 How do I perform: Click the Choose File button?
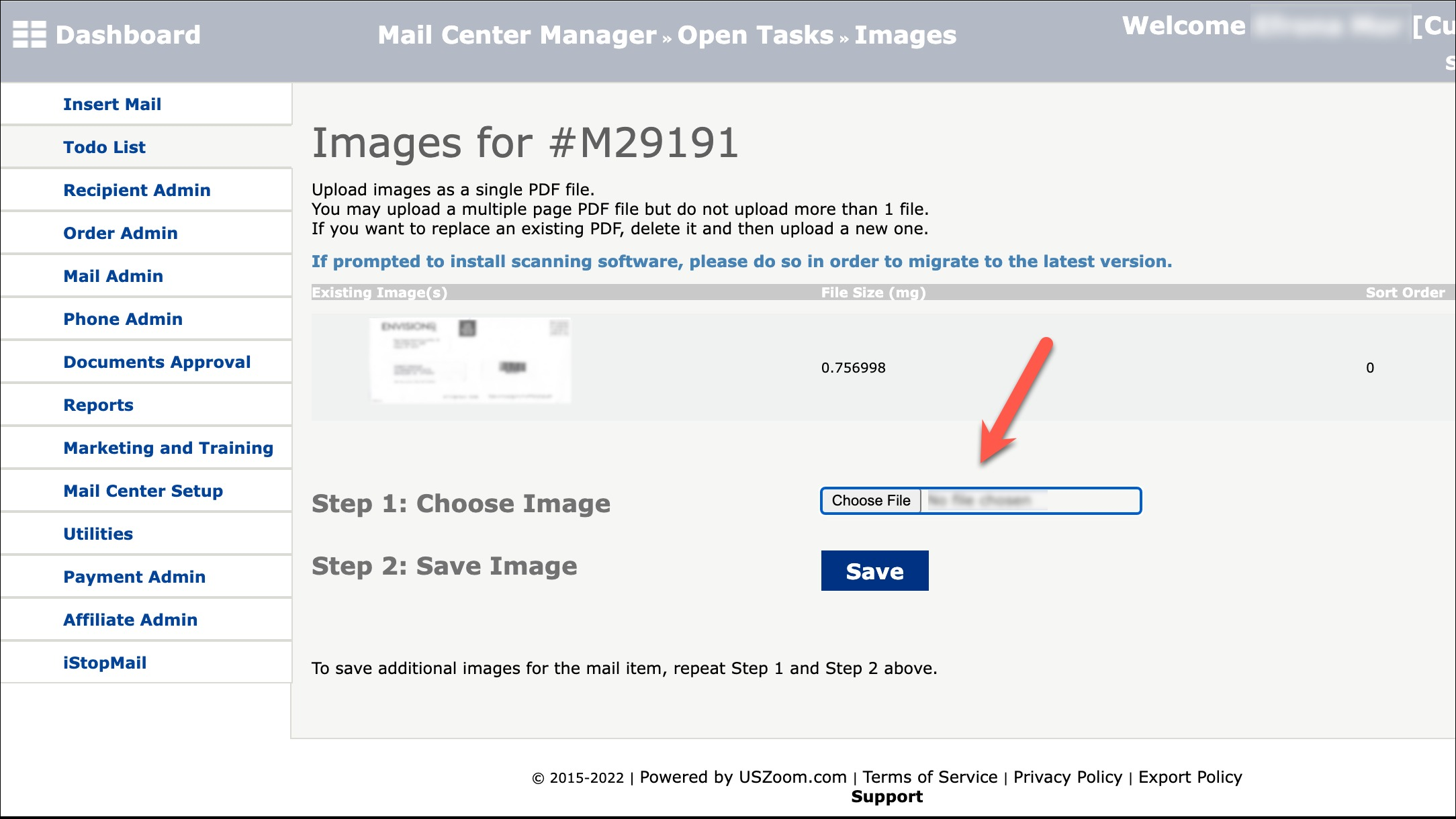(x=871, y=501)
